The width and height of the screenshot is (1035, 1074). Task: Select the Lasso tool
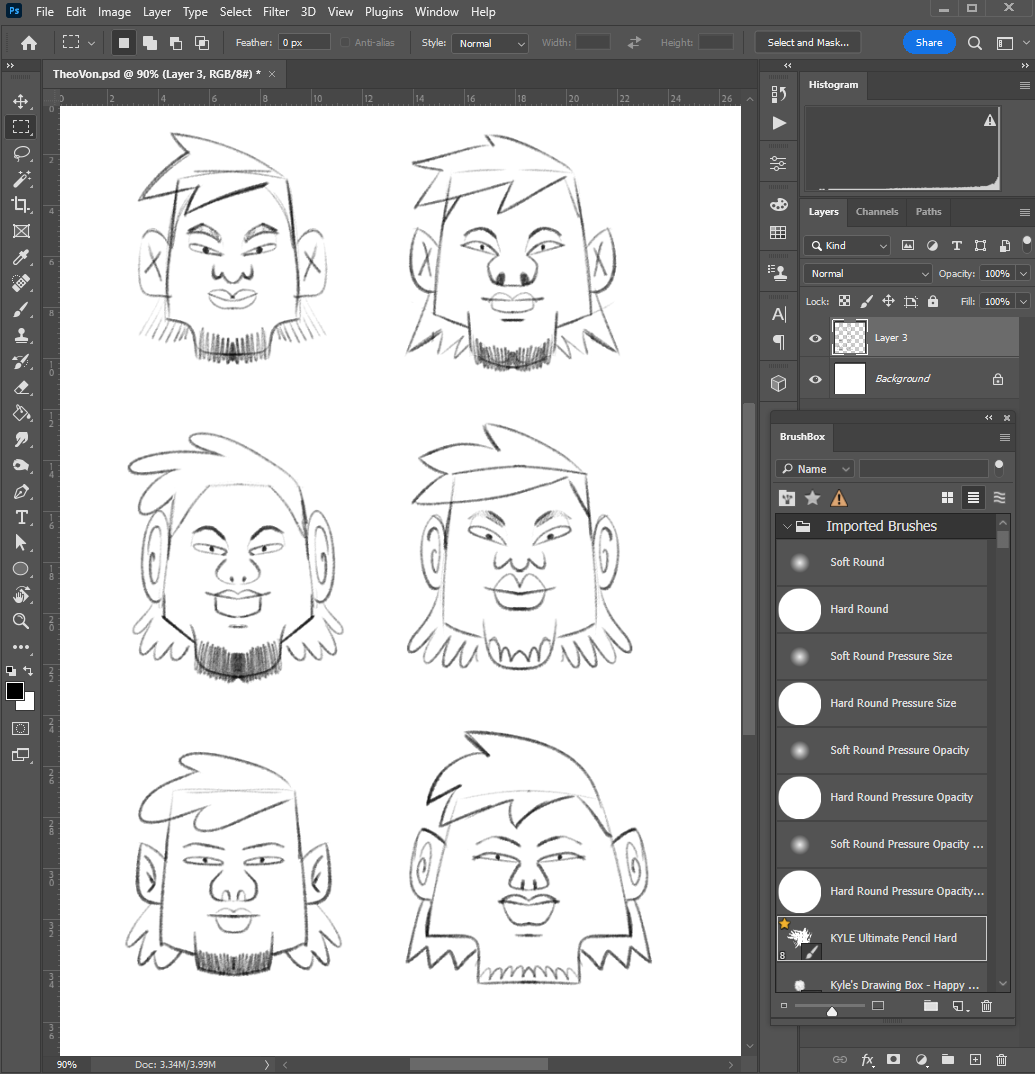coord(21,153)
